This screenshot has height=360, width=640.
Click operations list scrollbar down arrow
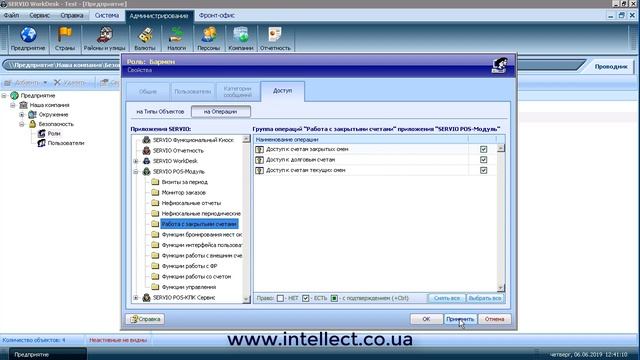click(x=501, y=288)
